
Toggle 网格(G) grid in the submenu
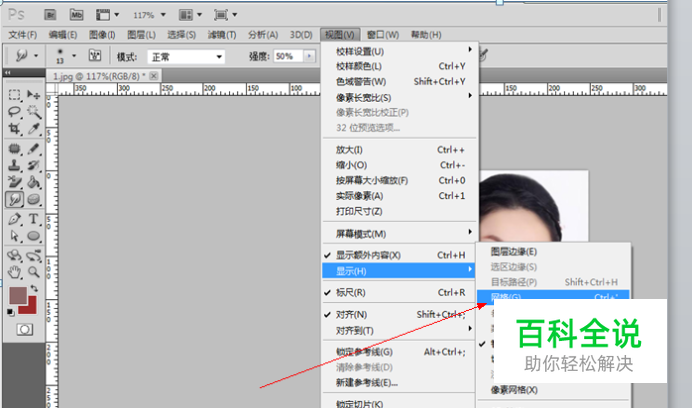pos(553,295)
